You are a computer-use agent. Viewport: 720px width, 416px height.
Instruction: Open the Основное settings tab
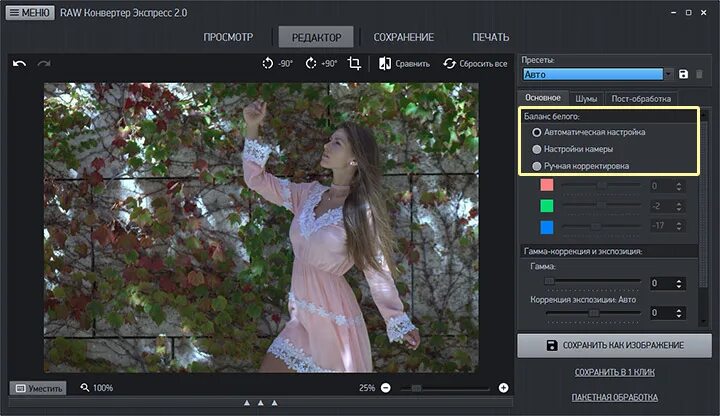click(x=543, y=98)
